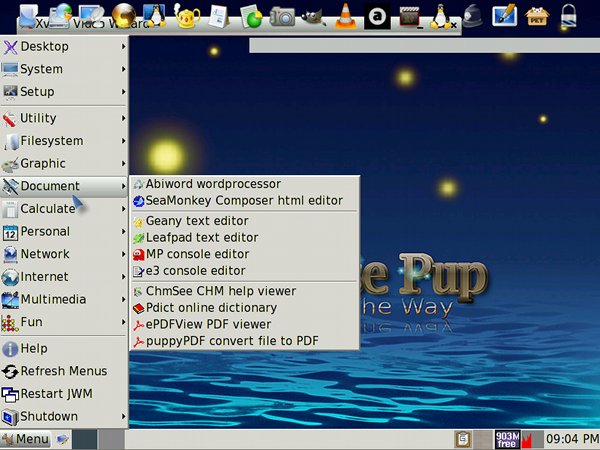The height and width of the screenshot is (450, 600).
Task: Open the padlock lock-screen icon
Action: pos(569,16)
